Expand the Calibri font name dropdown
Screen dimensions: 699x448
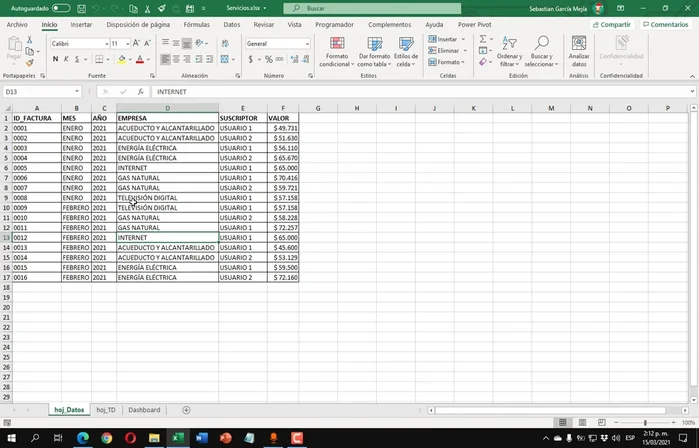(106, 44)
